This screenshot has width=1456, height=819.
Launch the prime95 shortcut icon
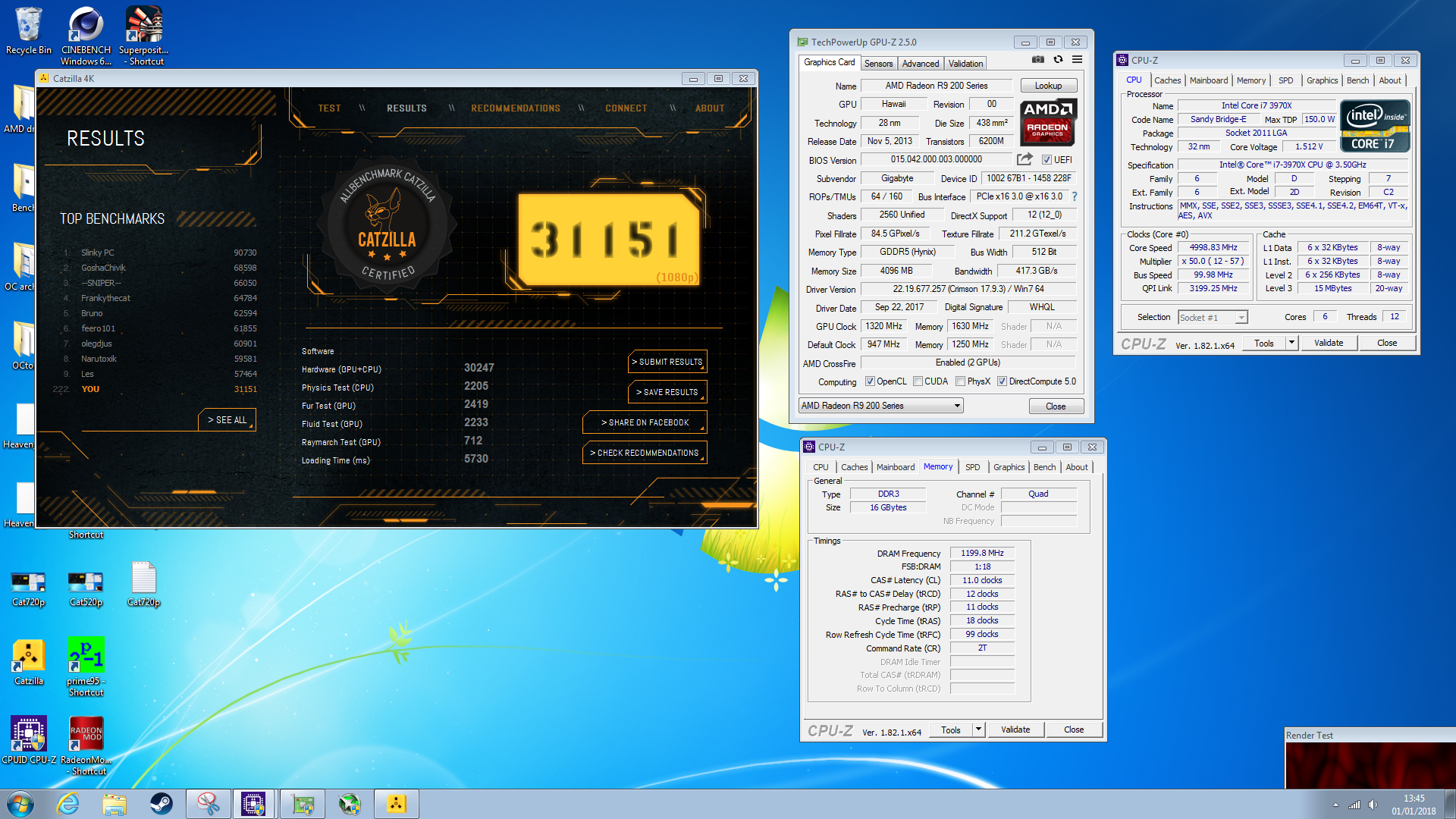[86, 667]
